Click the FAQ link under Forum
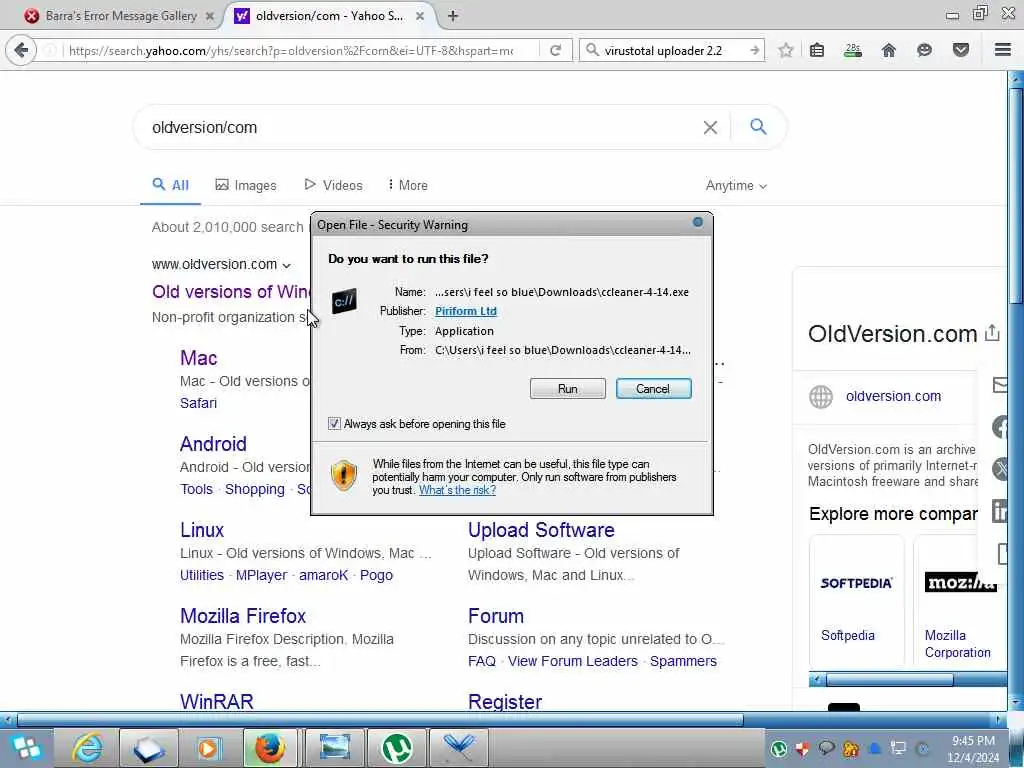1024x768 pixels. pos(481,661)
